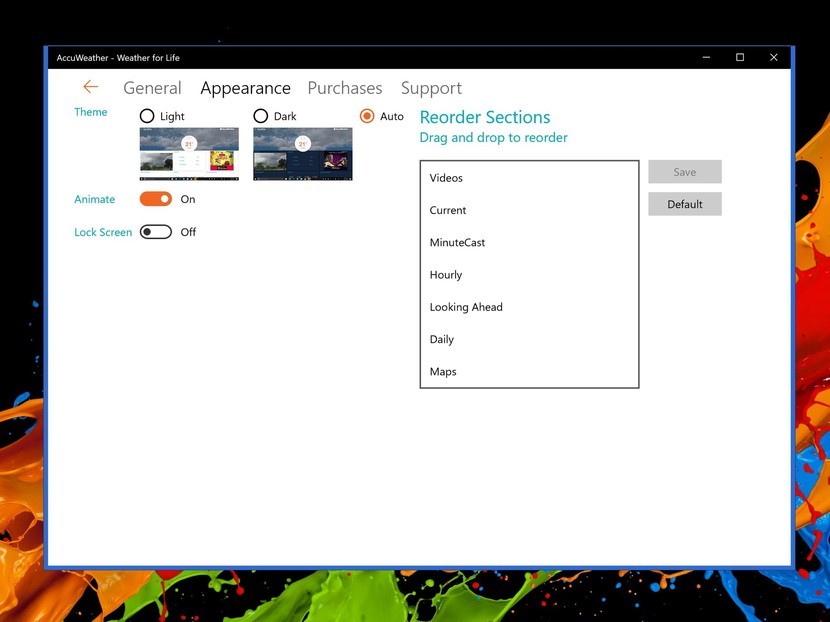Viewport: 830px width, 622px height.
Task: Click the Save button
Action: (684, 171)
